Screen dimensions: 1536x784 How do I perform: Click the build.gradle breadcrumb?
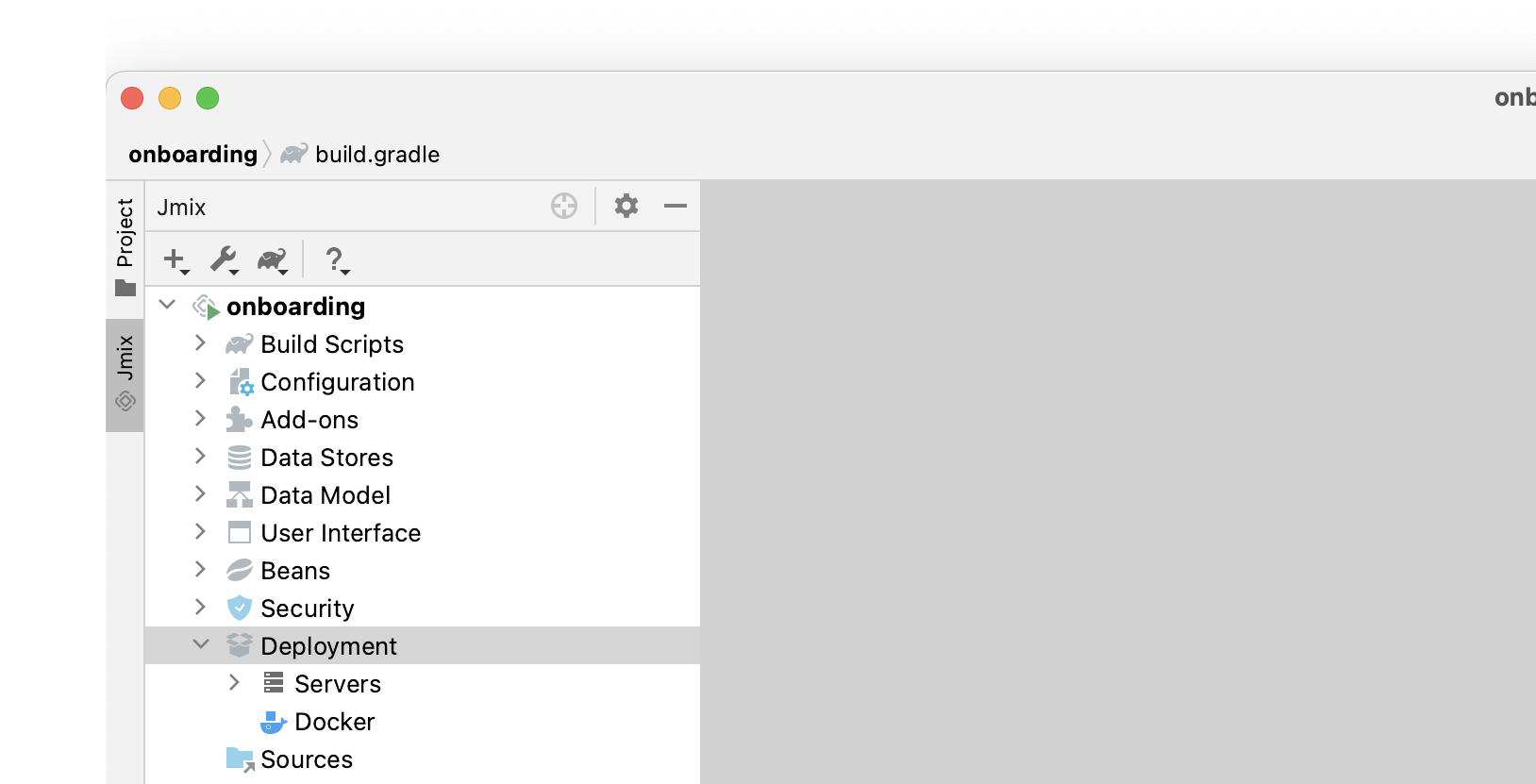(377, 154)
